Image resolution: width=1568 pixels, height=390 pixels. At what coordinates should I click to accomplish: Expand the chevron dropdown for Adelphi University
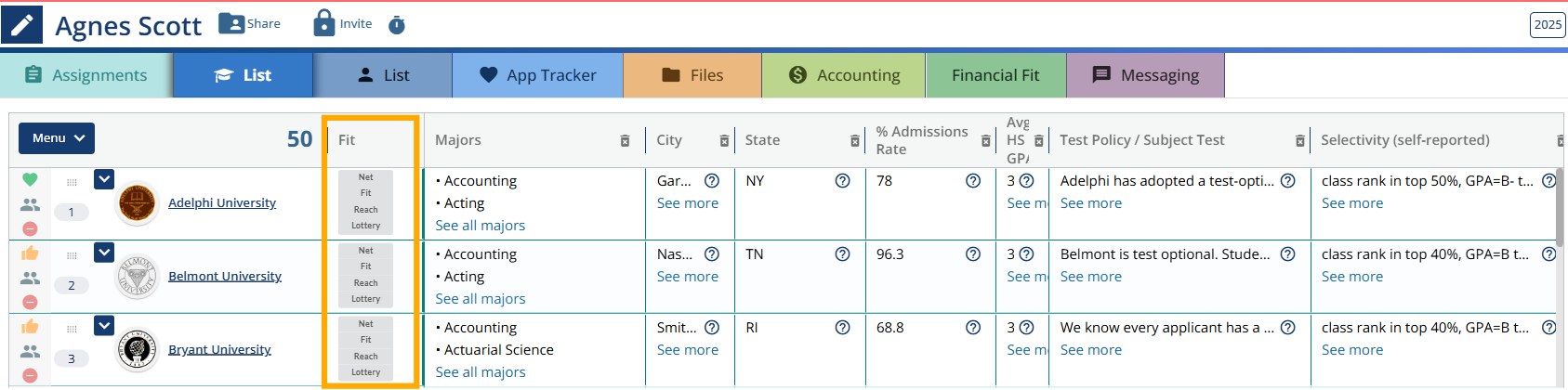(104, 179)
